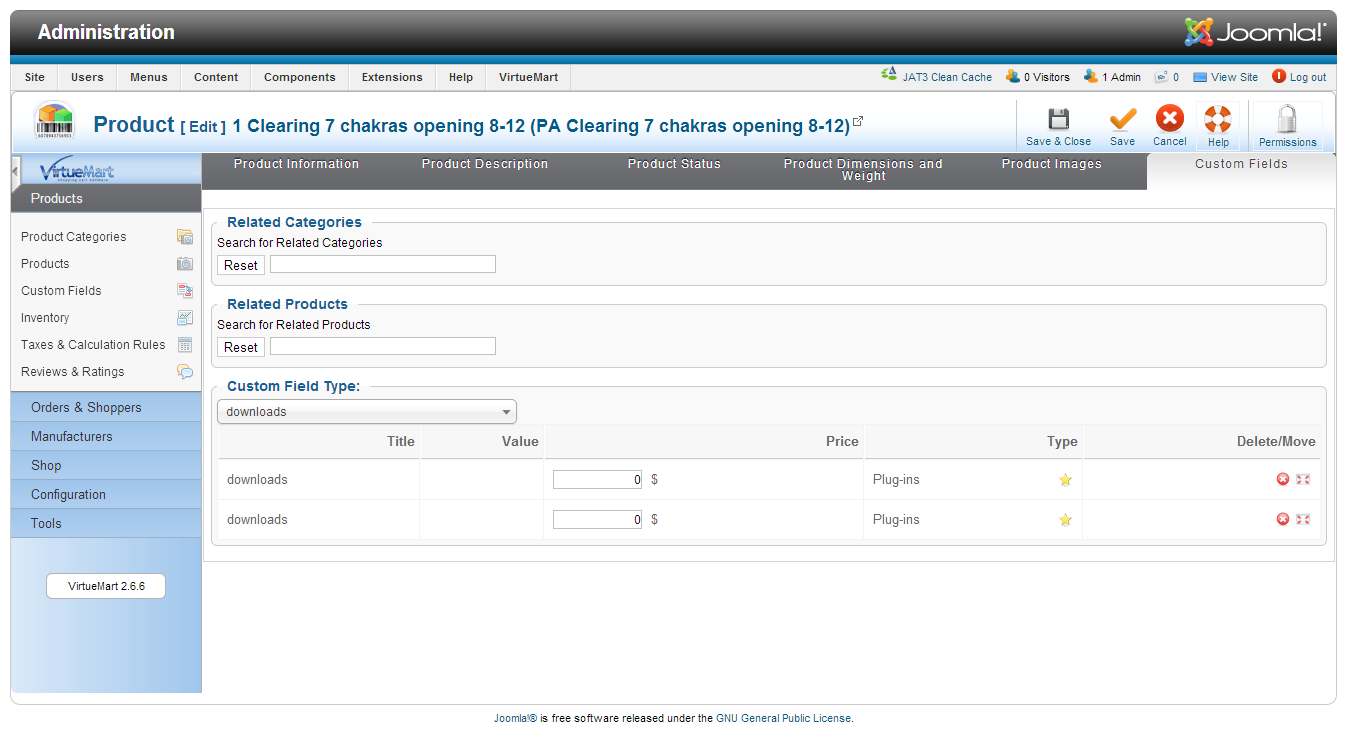1347x748 pixels.
Task: Click move icon on second downloads row
Action: coord(1303,520)
